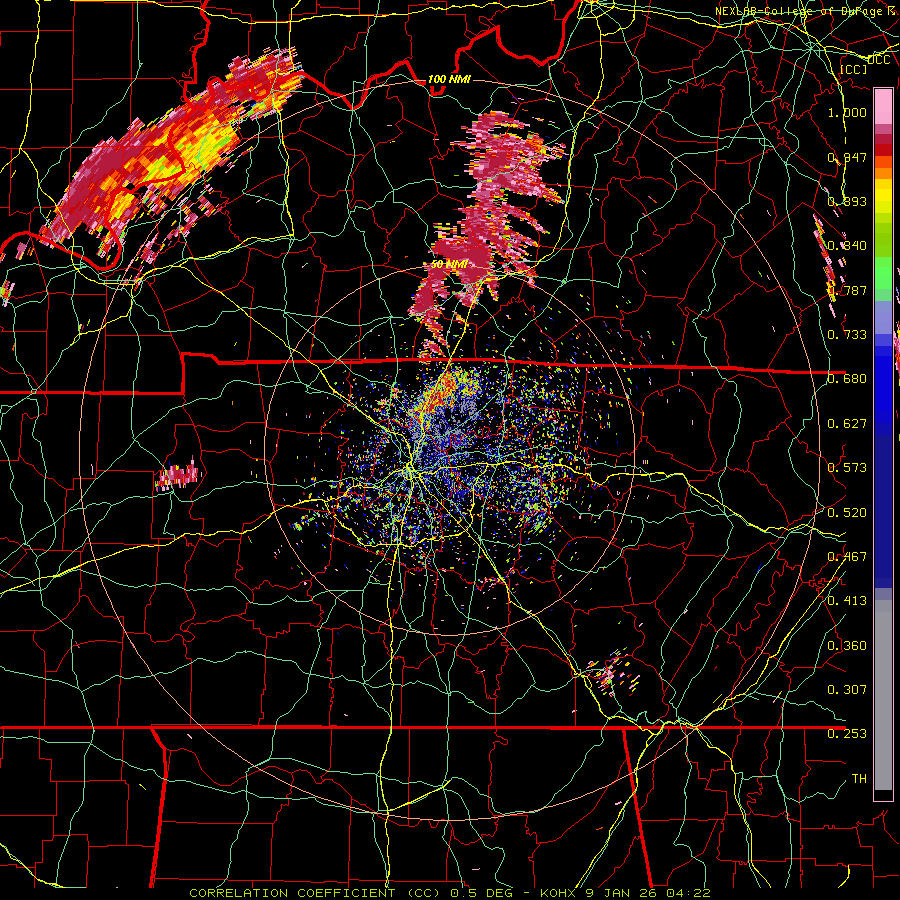Click the TH legend label
This screenshot has height=900, width=900.
point(859,779)
